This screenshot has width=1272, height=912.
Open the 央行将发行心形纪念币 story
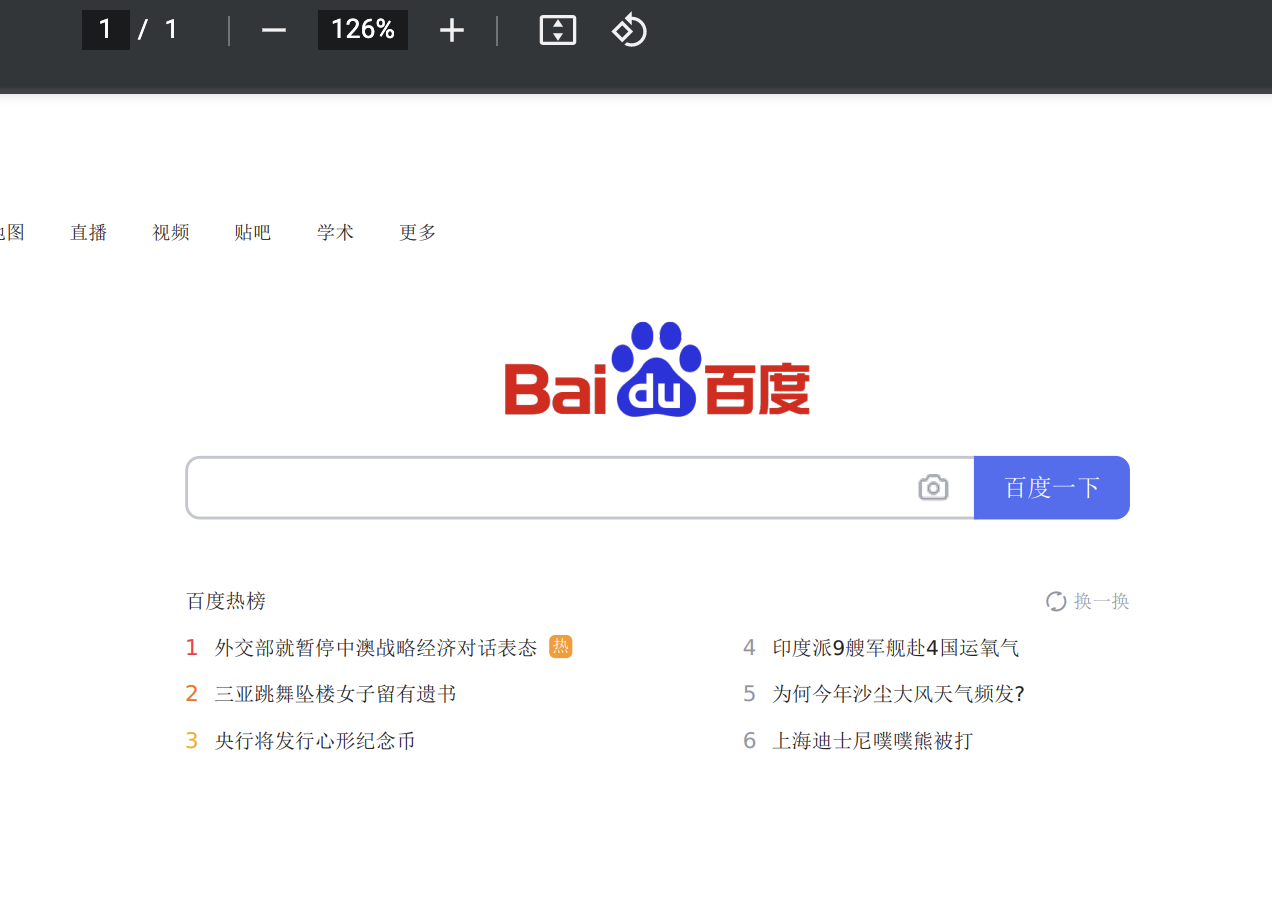[315, 740]
